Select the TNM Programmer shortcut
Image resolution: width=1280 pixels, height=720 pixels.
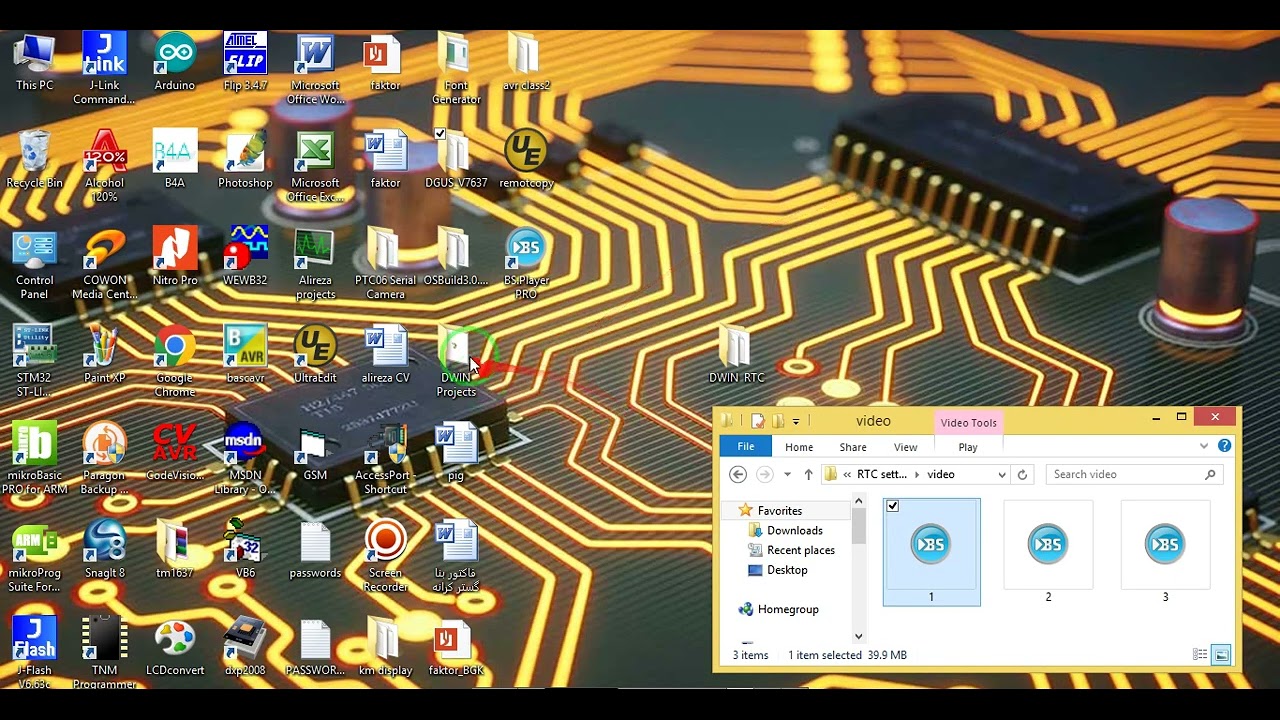pos(104,653)
